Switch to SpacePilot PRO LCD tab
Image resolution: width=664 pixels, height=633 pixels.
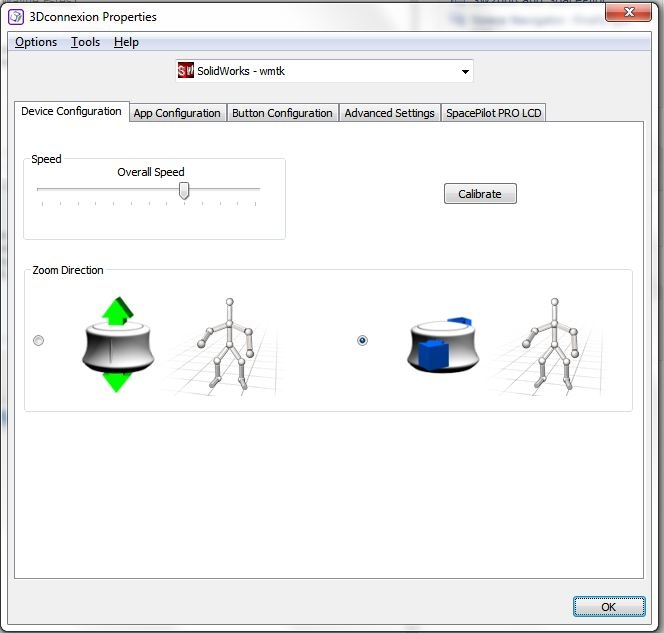494,113
